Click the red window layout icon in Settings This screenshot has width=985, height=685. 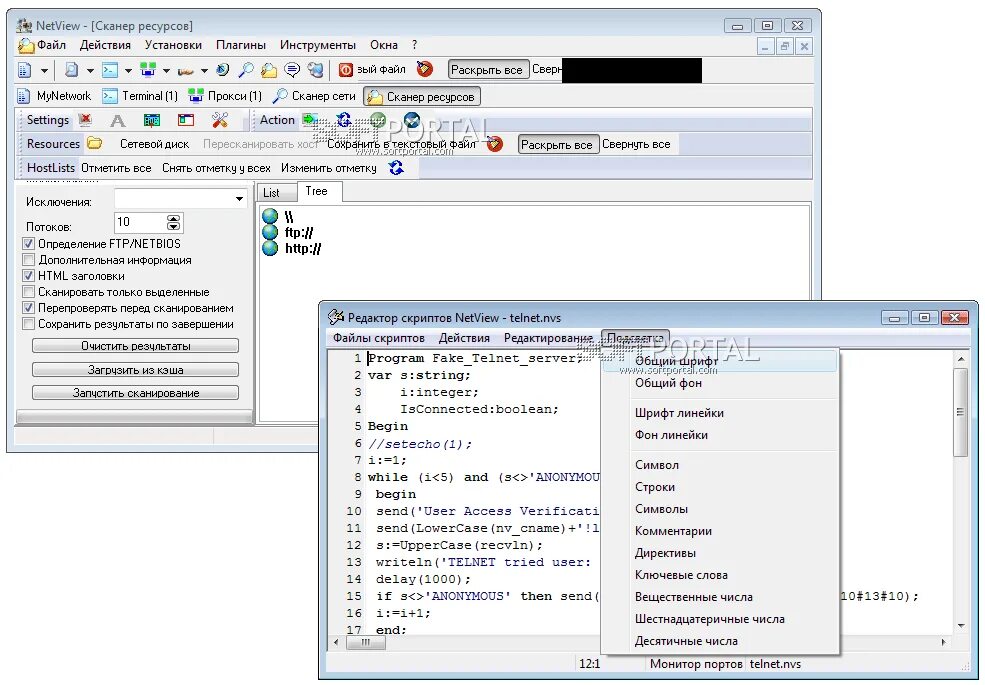coord(186,119)
